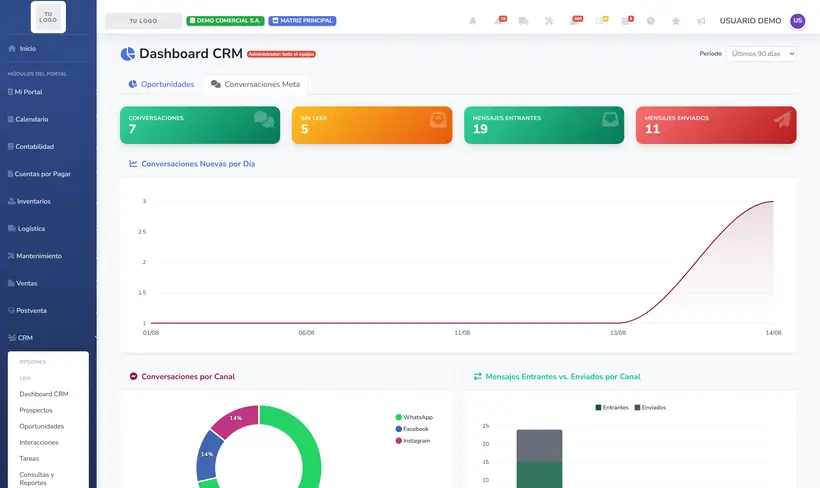Image resolution: width=820 pixels, height=488 pixels.
Task: Click the purple US user avatar
Action: coord(798,20)
